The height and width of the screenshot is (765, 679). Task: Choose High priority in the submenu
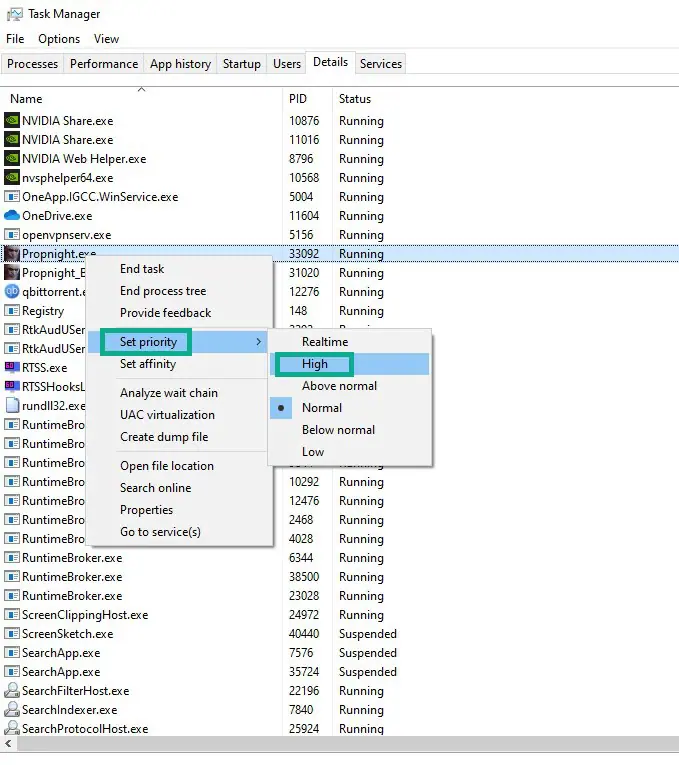(x=349, y=364)
